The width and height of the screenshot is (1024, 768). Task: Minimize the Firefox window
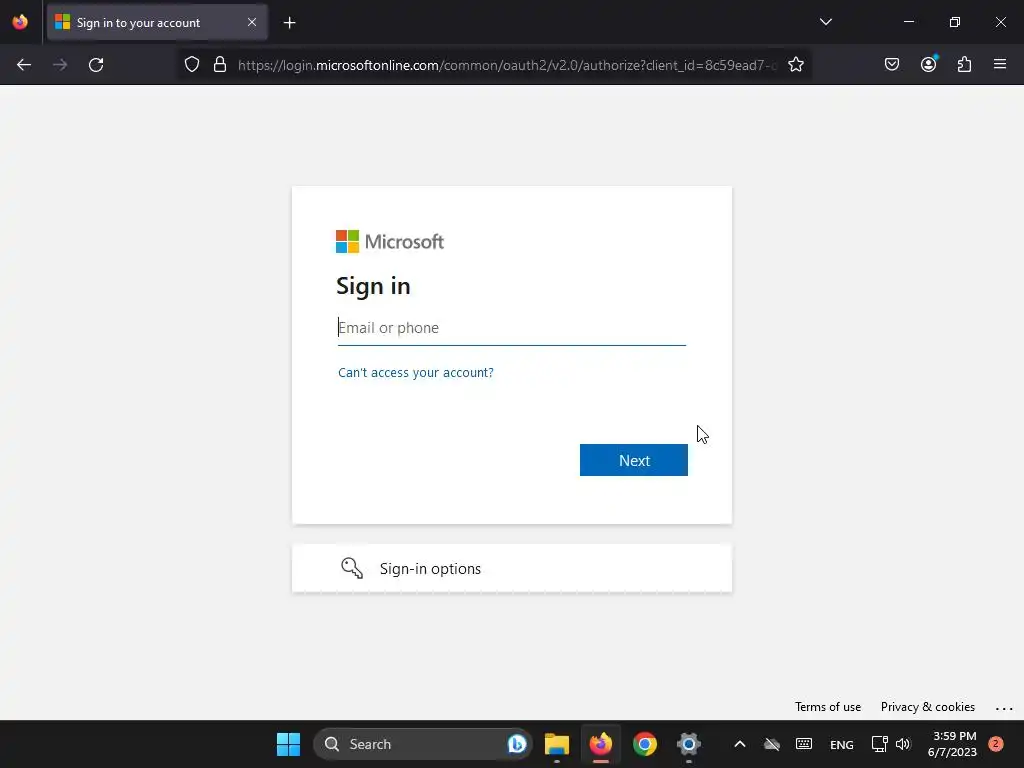point(908,22)
